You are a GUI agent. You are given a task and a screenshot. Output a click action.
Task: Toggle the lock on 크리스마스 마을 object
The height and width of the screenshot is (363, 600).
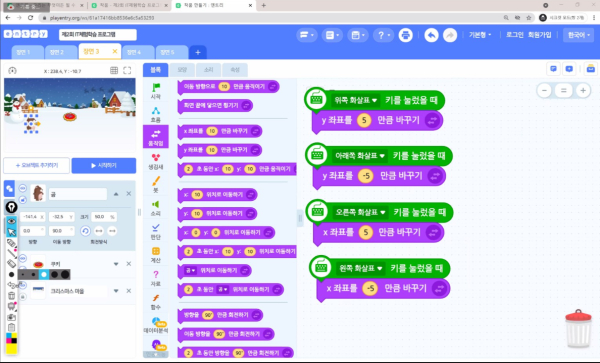[x=23, y=296]
